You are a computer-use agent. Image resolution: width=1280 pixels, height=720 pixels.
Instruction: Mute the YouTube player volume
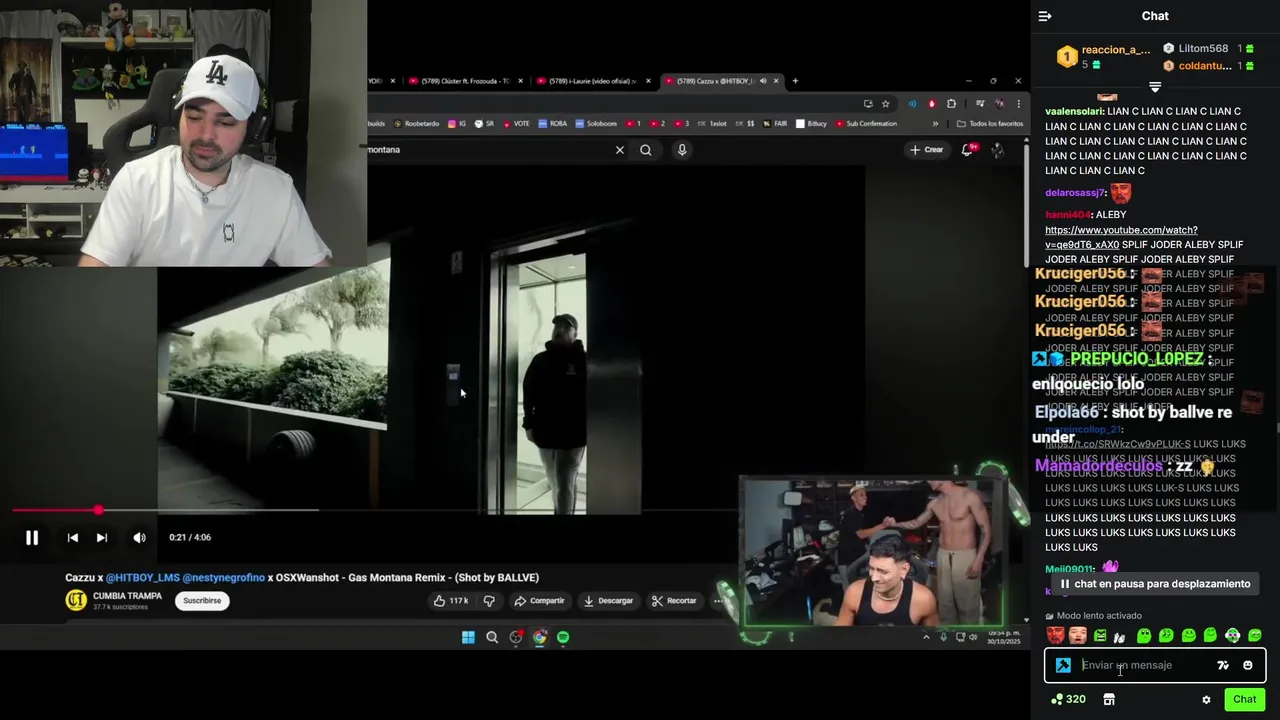pos(139,538)
